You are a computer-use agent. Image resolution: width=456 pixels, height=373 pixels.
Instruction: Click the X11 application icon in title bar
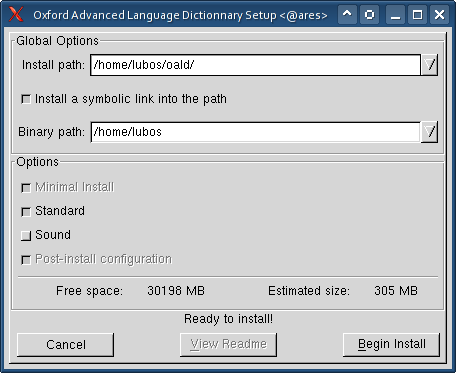16,14
